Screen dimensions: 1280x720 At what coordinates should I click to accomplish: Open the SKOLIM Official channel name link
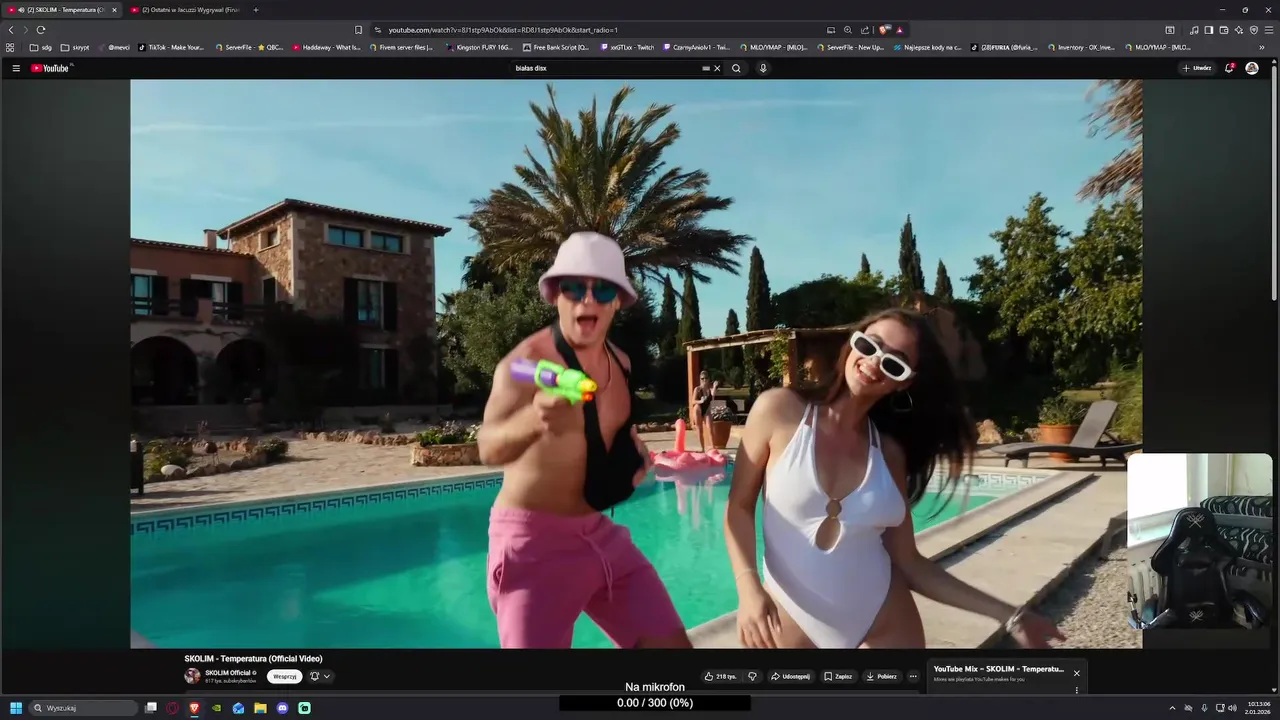(228, 673)
